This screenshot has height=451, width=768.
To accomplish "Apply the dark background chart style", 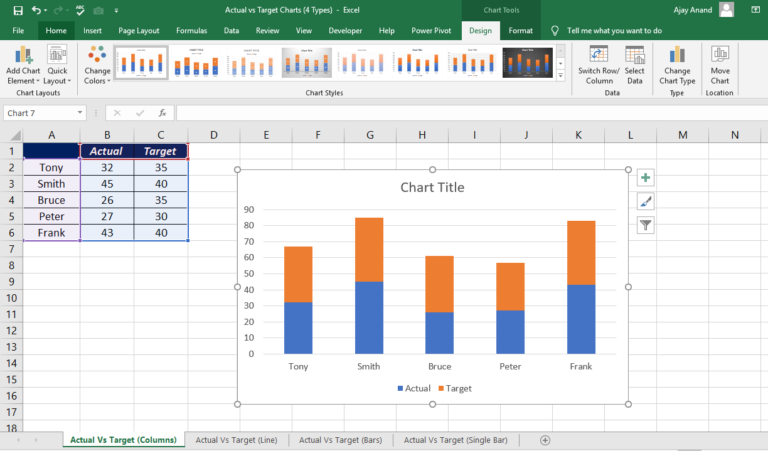I will point(528,63).
